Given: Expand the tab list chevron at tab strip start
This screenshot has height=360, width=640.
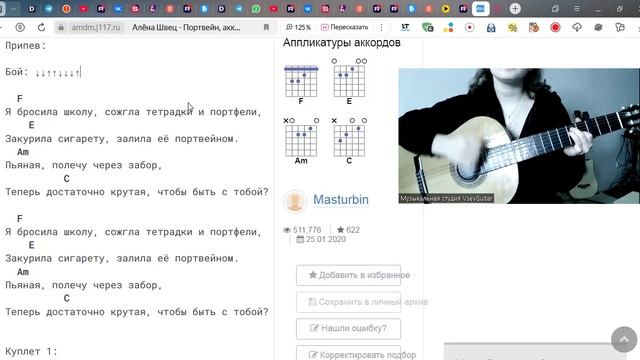Looking at the screenshot, I should point(13,9).
